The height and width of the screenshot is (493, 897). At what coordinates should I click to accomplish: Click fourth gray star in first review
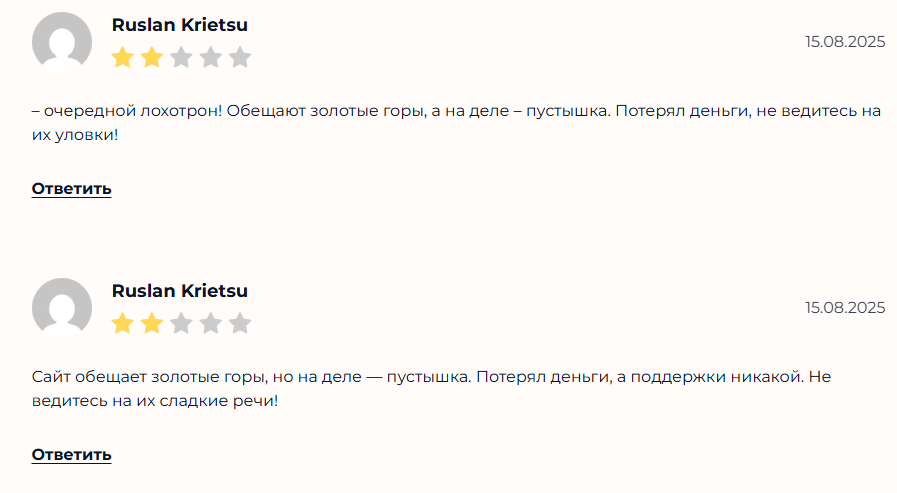211,57
